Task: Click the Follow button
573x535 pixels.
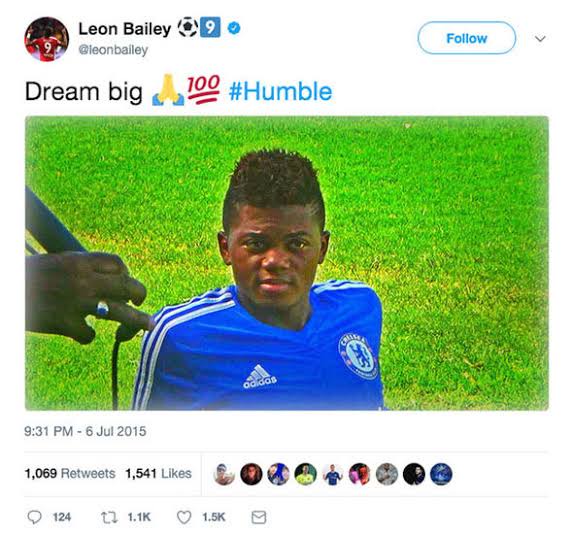Action: coord(467,38)
